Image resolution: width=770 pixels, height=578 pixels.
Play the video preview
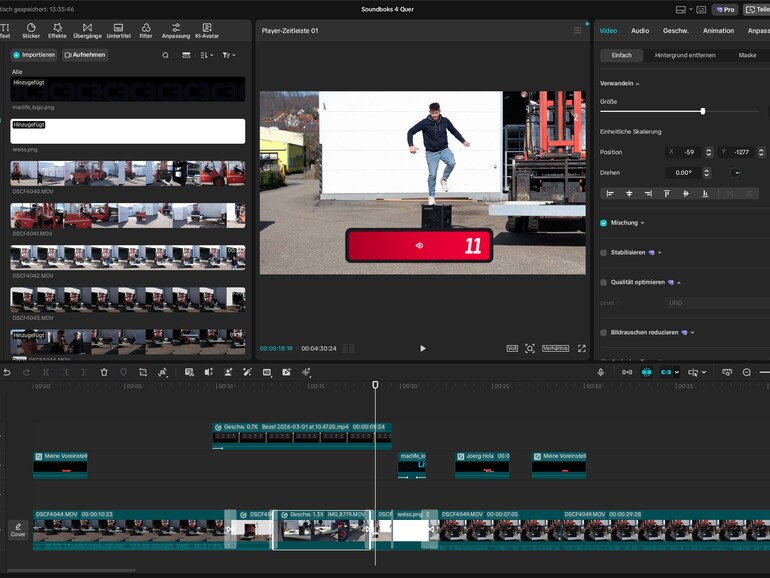click(423, 348)
